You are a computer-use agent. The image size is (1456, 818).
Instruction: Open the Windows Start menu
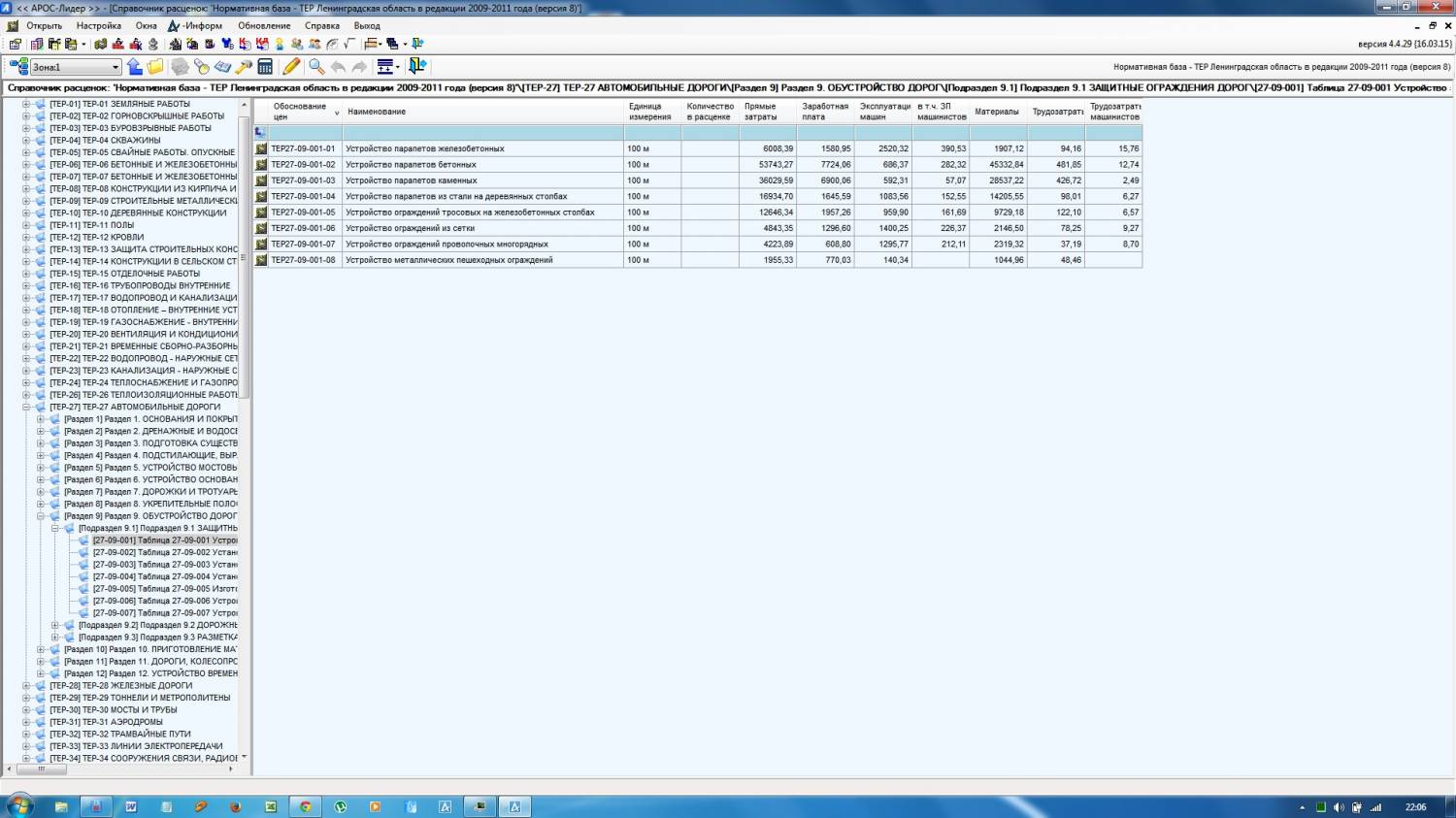point(19,805)
